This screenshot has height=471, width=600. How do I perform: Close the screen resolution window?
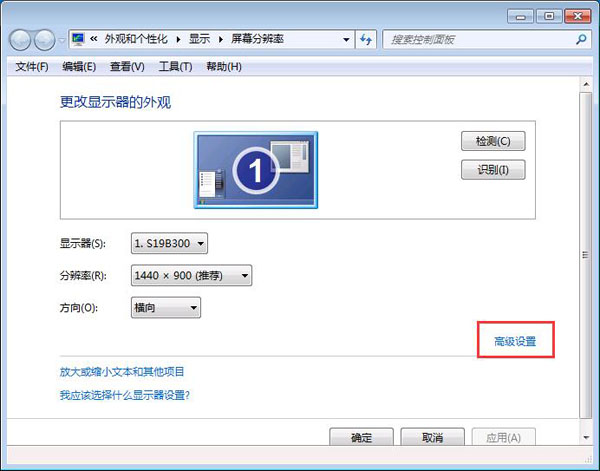coord(578,16)
